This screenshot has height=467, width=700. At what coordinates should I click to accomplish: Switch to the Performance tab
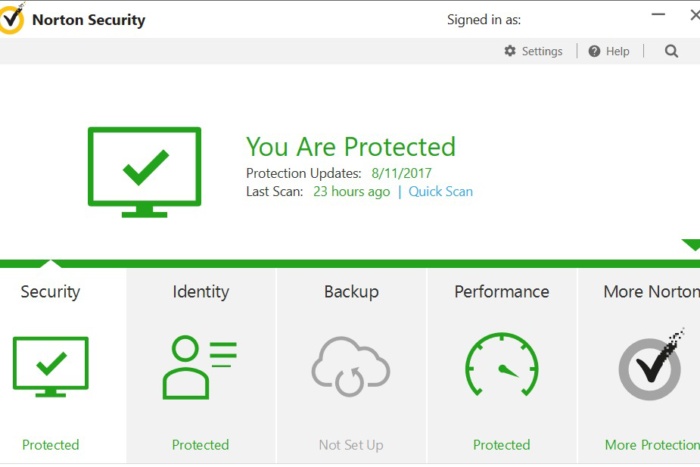502,292
